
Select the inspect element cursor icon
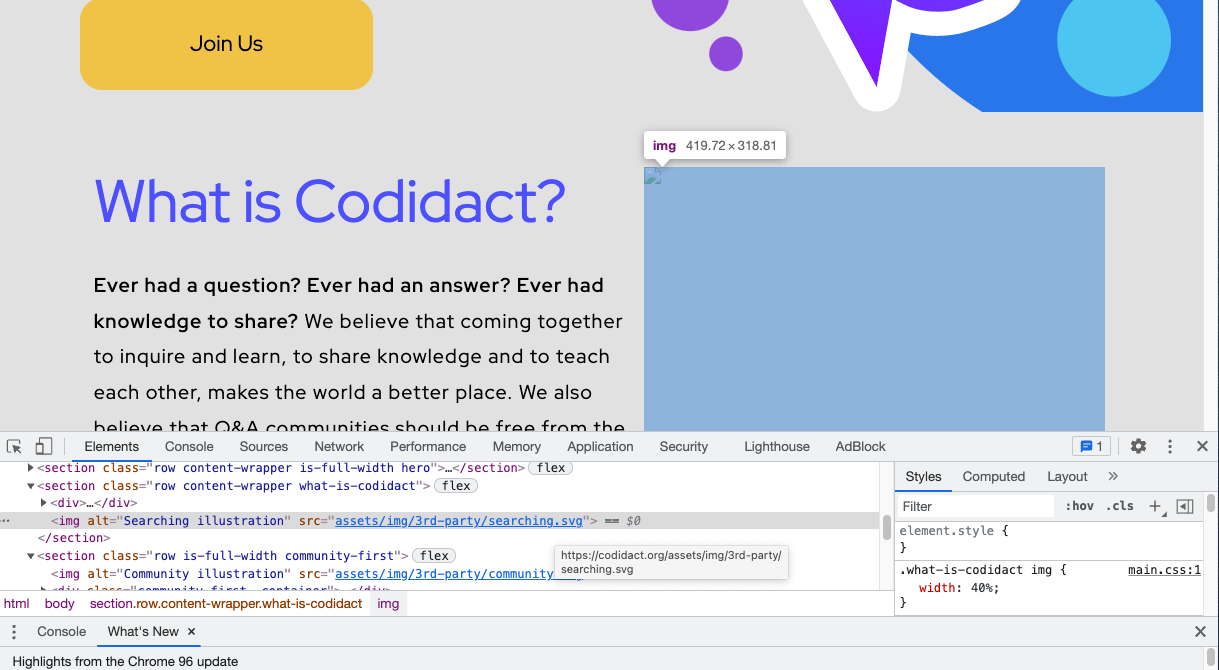pyautogui.click(x=13, y=446)
